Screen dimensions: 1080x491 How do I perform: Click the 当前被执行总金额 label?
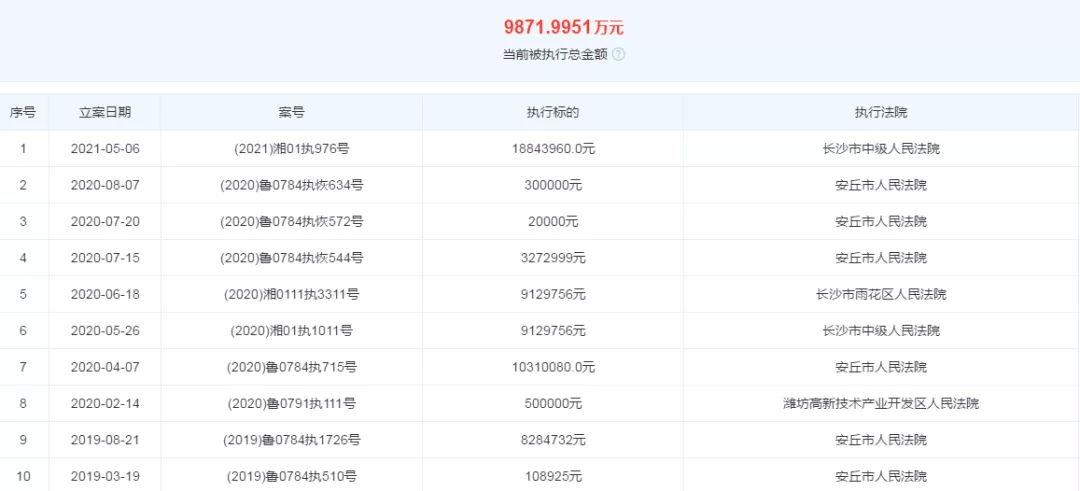tap(555, 54)
